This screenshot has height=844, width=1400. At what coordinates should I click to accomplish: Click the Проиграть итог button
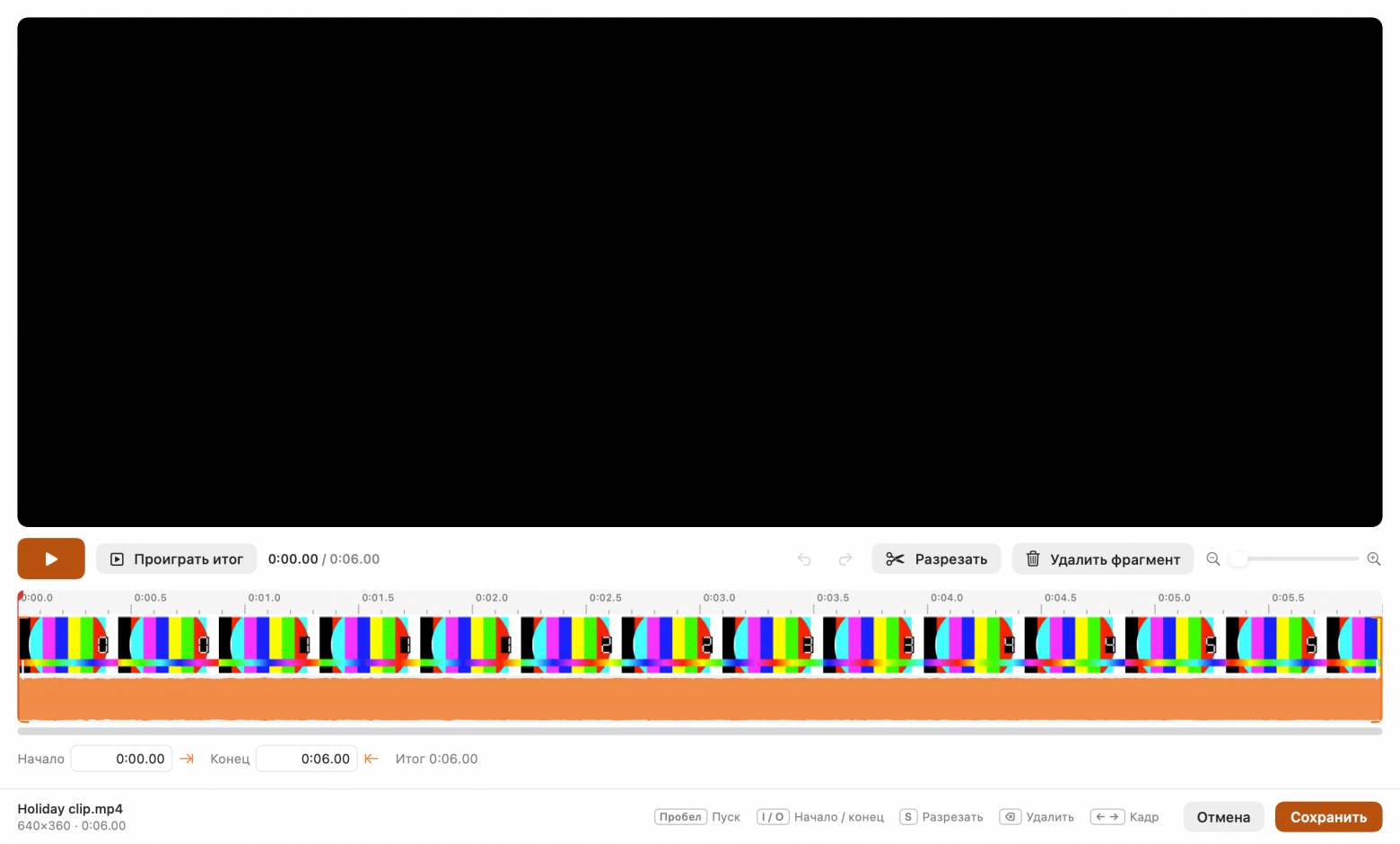coord(177,558)
